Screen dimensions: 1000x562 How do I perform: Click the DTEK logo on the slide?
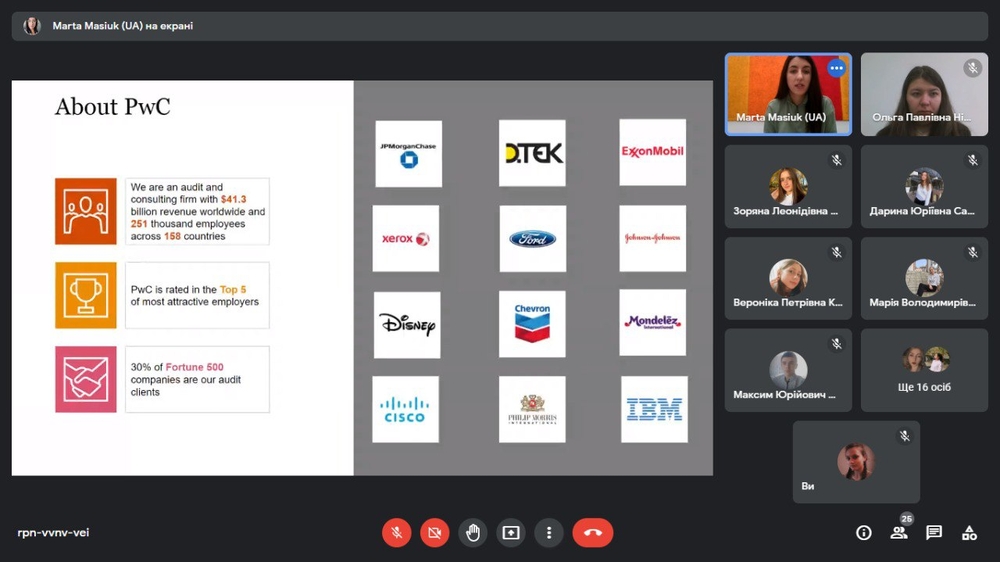click(532, 153)
